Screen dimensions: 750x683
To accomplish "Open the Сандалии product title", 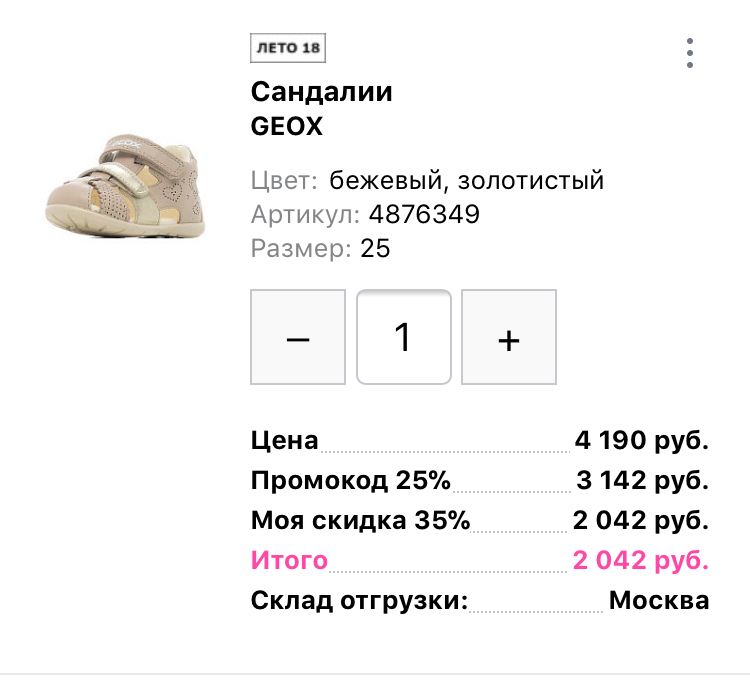I will [x=321, y=93].
